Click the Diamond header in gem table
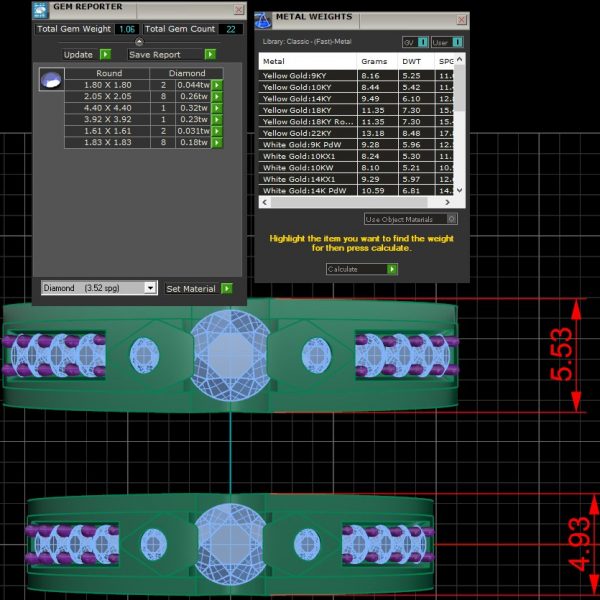Viewport: 600px width, 600px height. pos(187,73)
